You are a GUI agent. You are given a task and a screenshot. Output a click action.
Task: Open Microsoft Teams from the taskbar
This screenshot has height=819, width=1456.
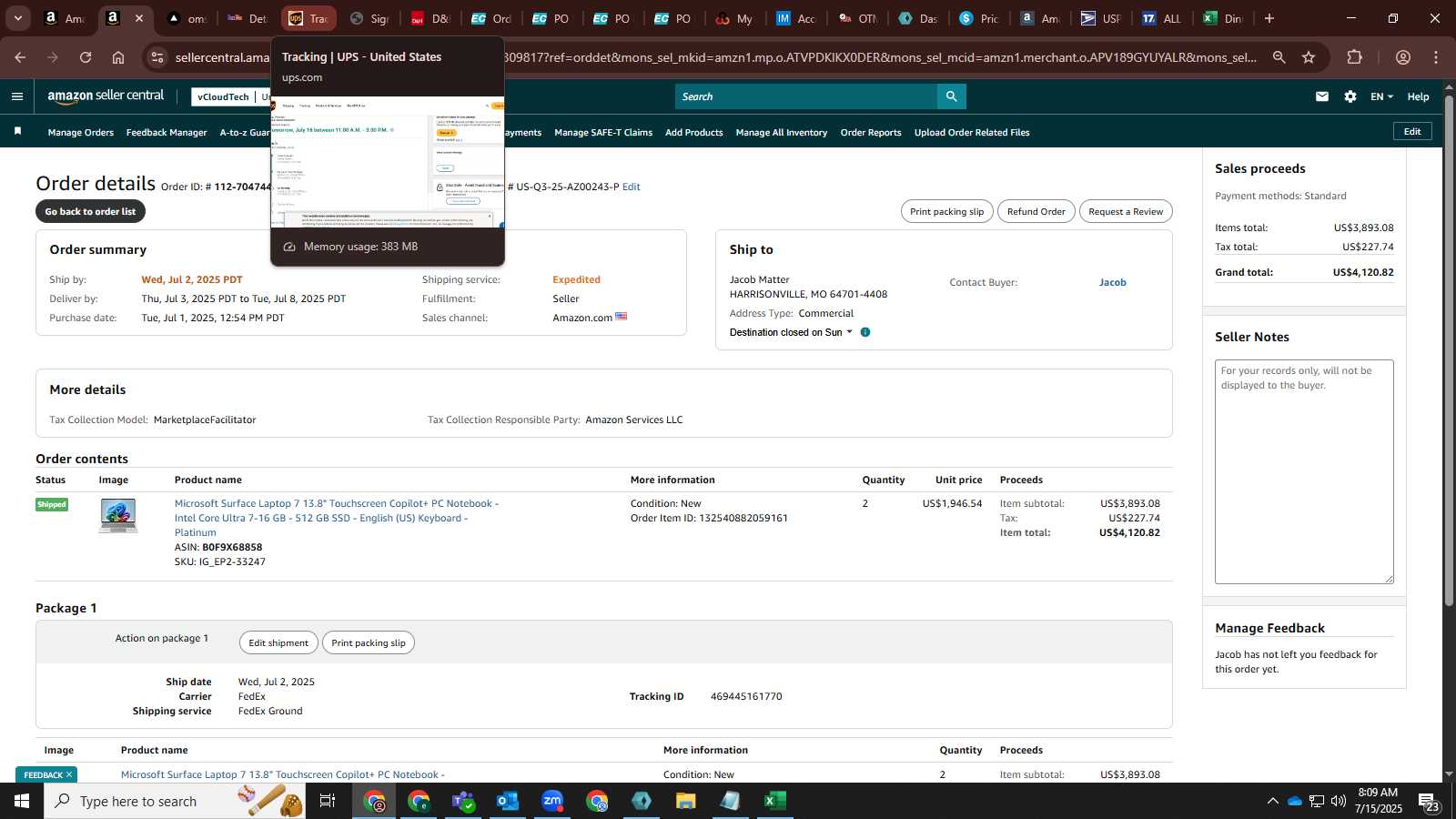coord(463,801)
